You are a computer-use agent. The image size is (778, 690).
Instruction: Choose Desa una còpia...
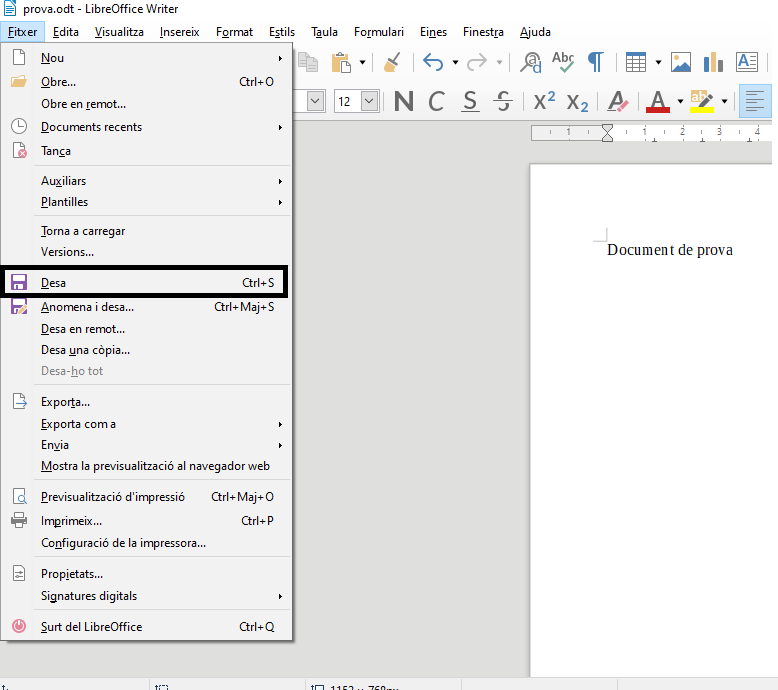click(147, 350)
